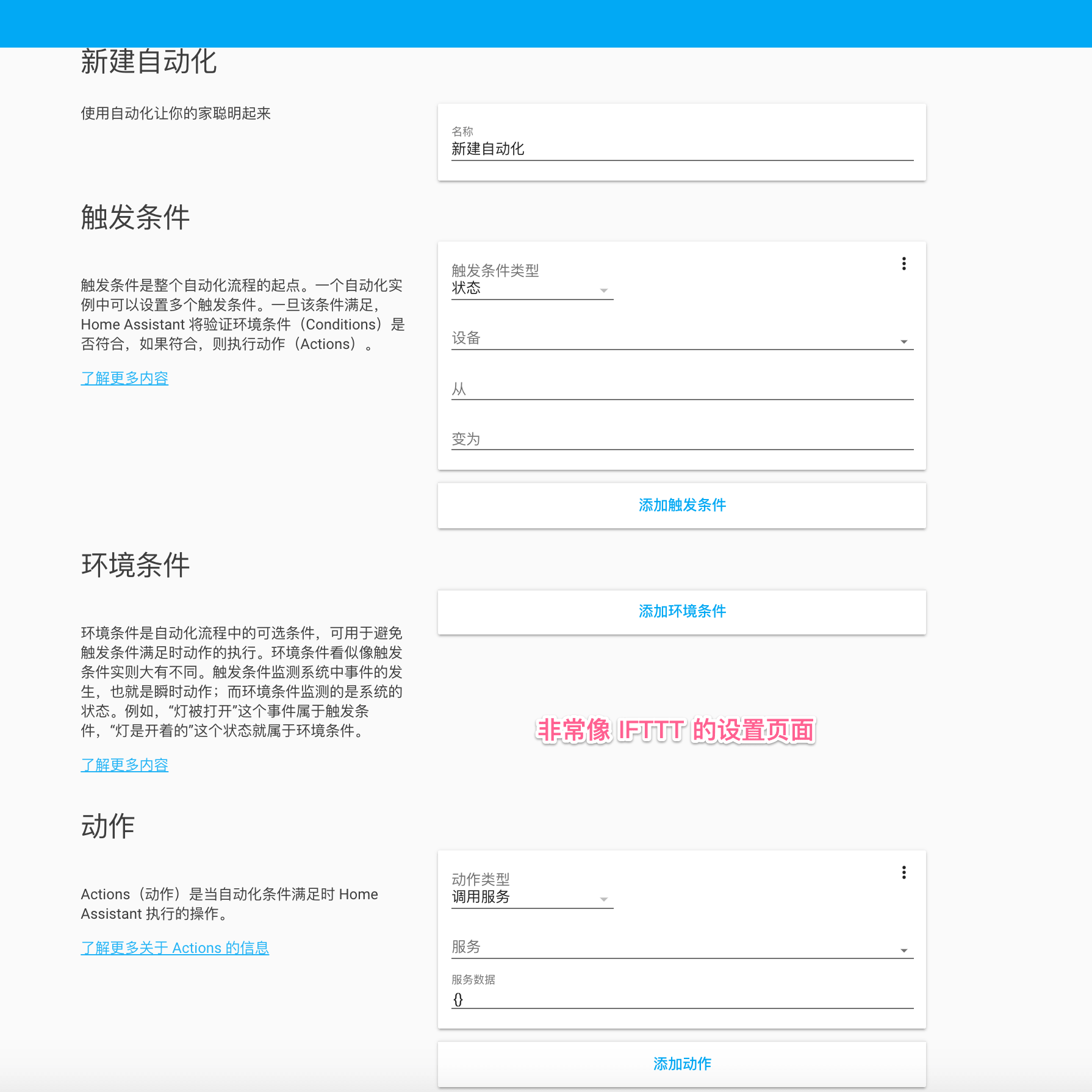Open 了解更多内容 link under 环境条件 description
Image resolution: width=1092 pixels, height=1092 pixels.
[124, 765]
